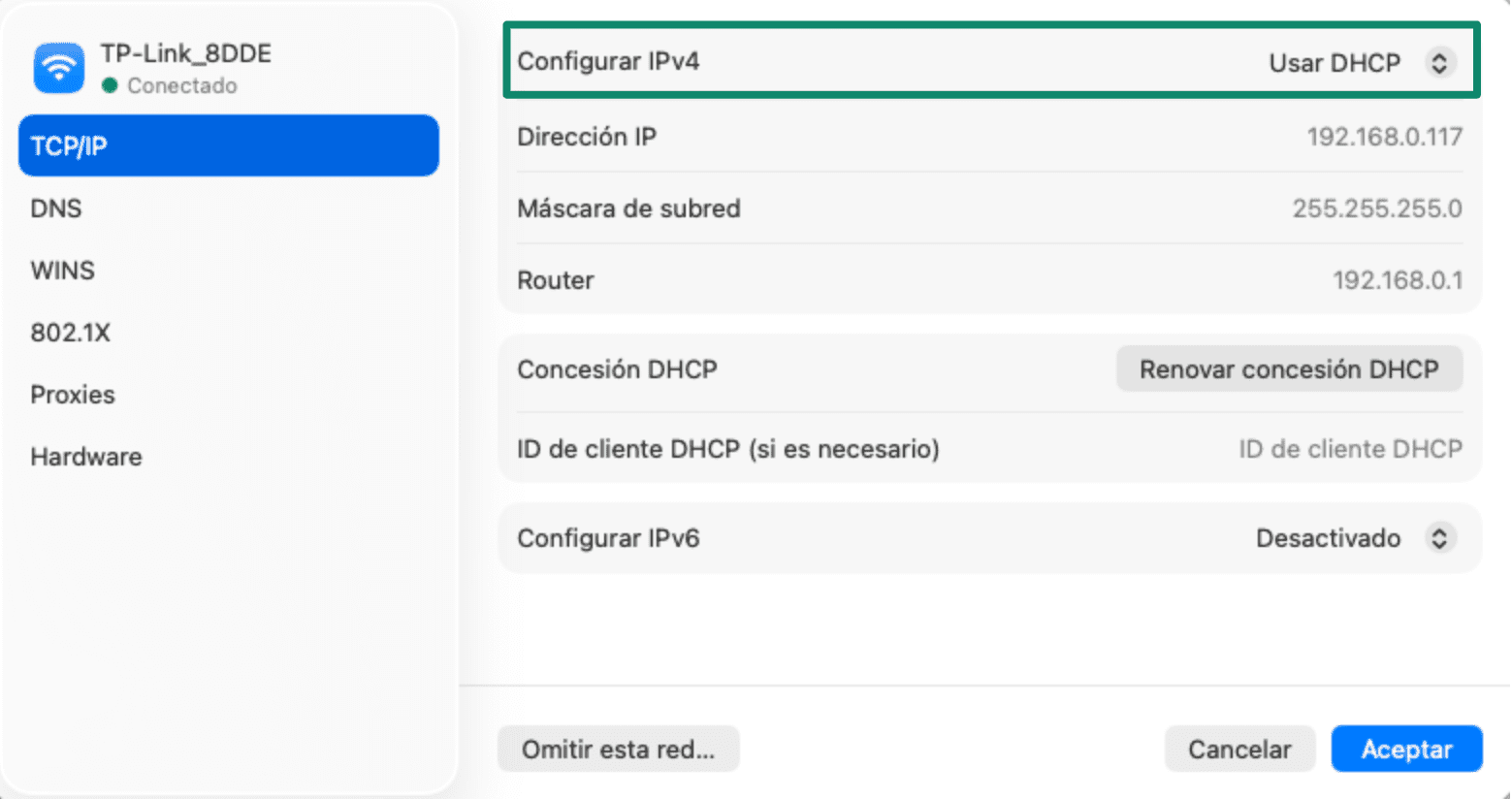Viewport: 1512px width, 799px height.
Task: Expand the Usar DHCP selection chevrons
Action: [x=1442, y=62]
